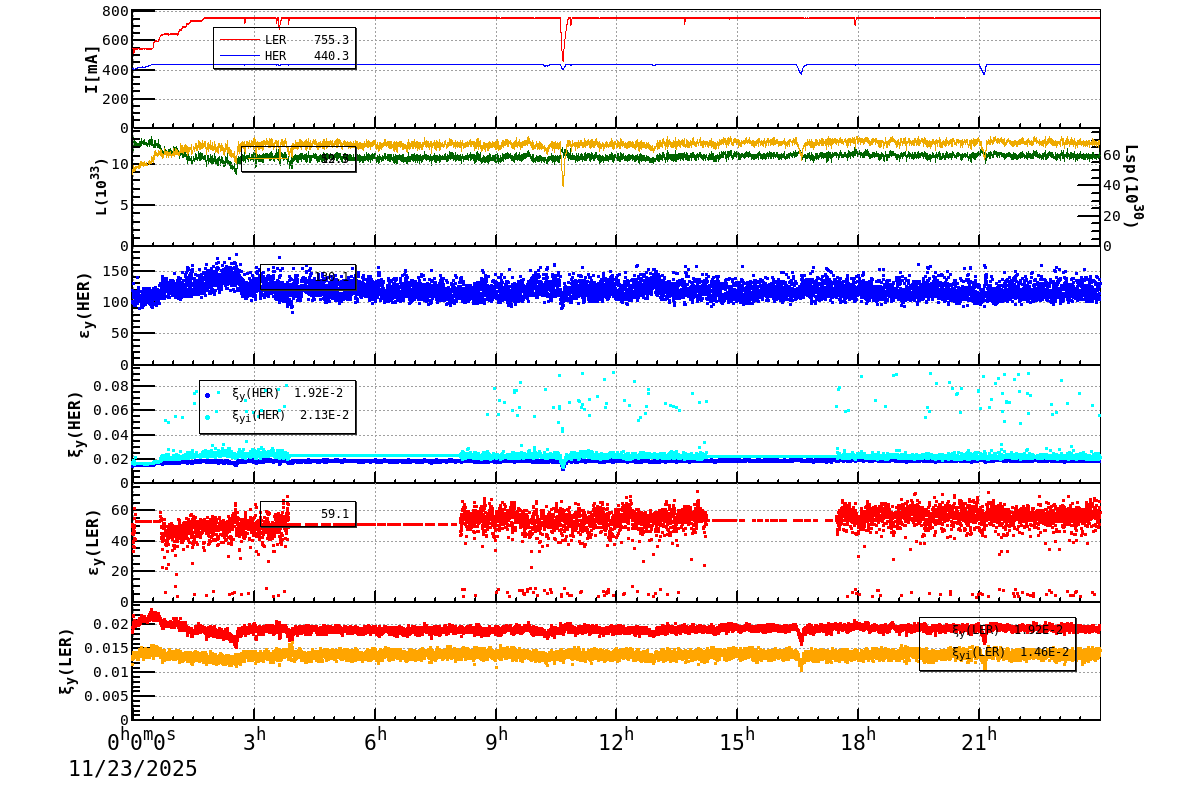
Task: Click the 18h time tick label
Action: (857, 738)
